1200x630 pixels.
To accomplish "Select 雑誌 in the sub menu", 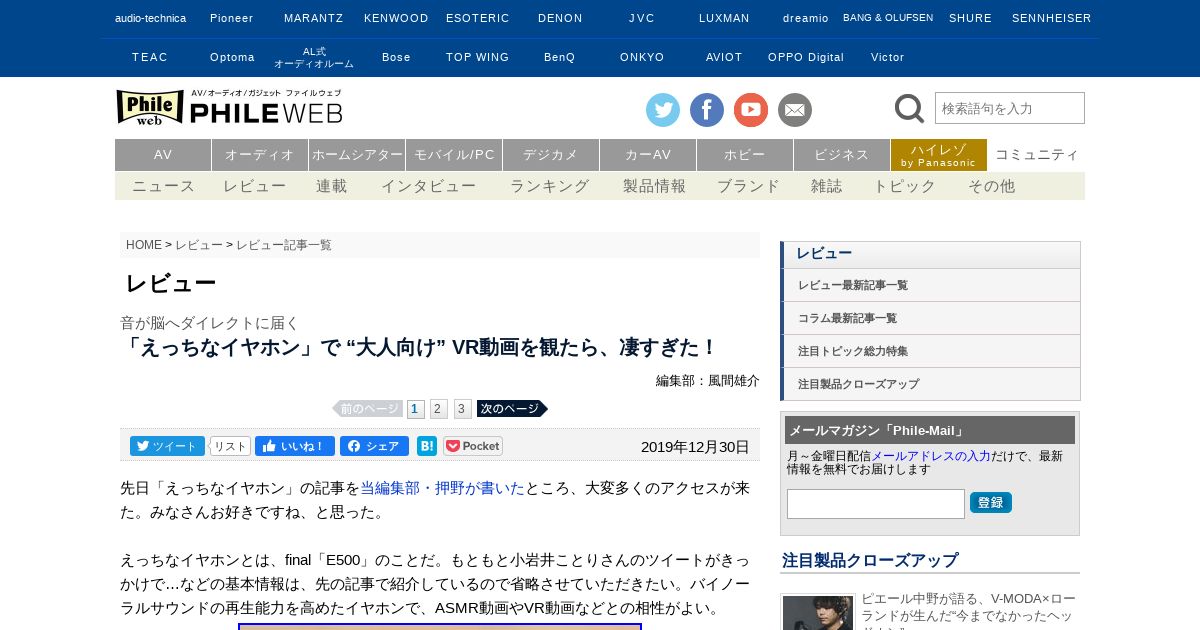I will click(827, 186).
